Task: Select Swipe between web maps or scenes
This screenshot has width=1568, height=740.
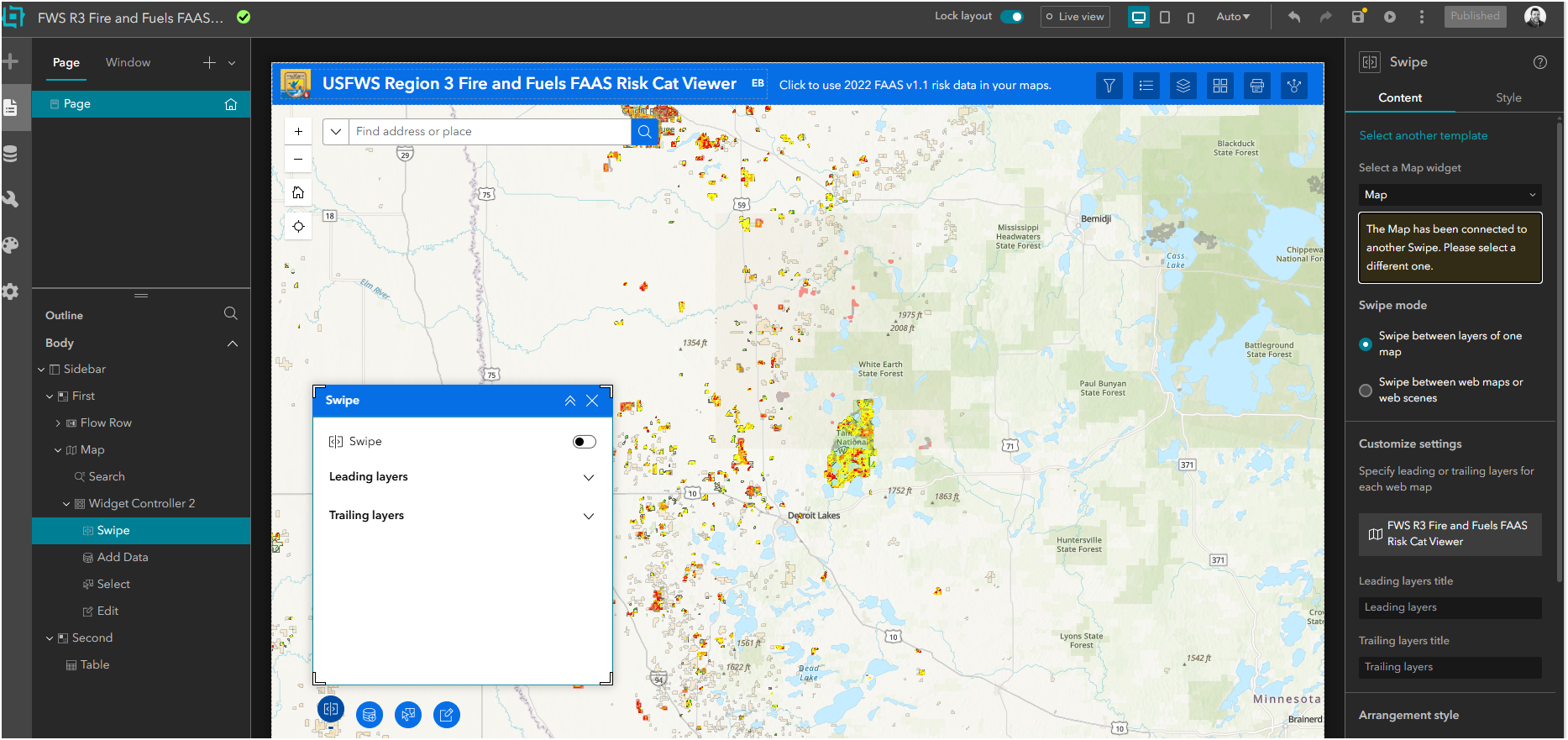Action: click(1366, 391)
